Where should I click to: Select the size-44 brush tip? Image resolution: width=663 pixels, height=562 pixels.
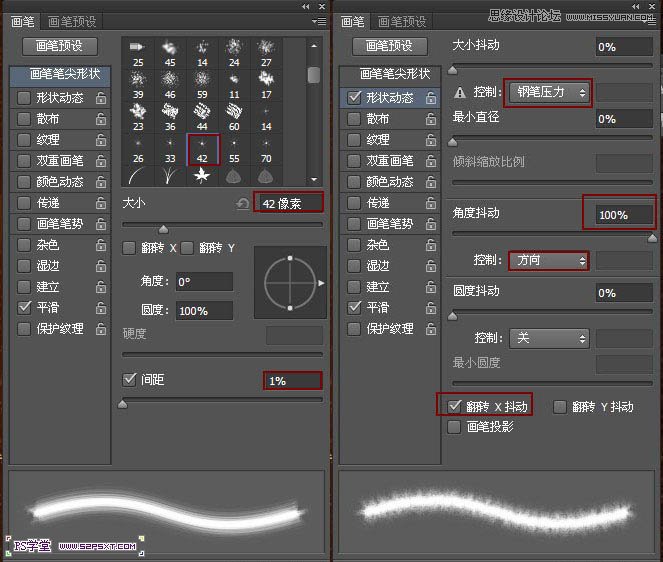coord(202,118)
